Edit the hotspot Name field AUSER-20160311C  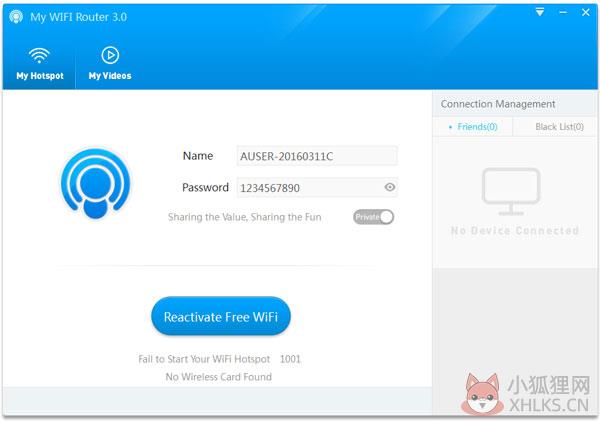point(317,156)
